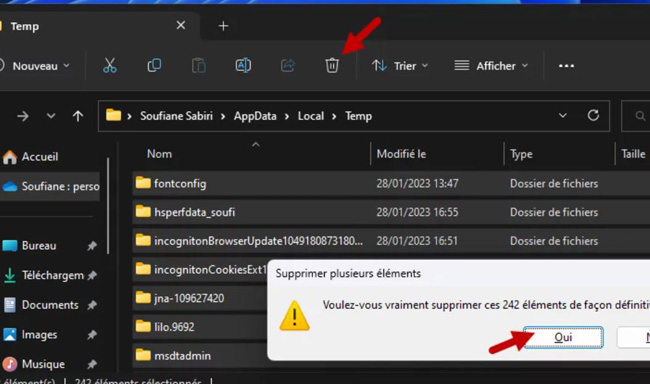Click the folder icon in address bar

pos(113,115)
